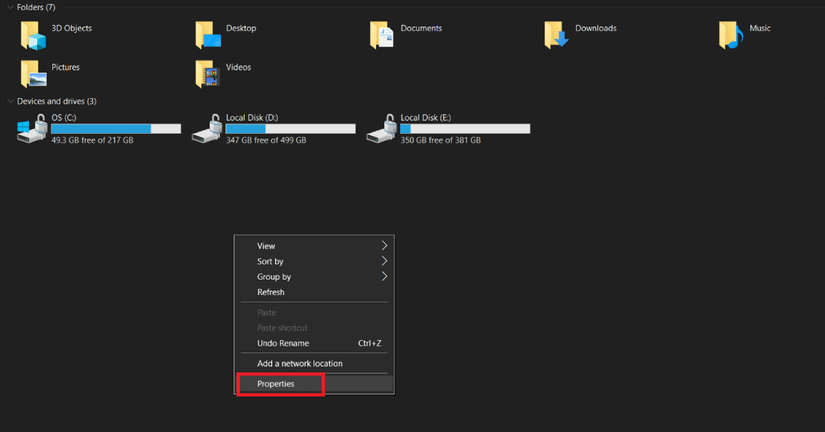This screenshot has width=825, height=432.
Task: Expand the Sort by submenu arrow
Action: [384, 261]
